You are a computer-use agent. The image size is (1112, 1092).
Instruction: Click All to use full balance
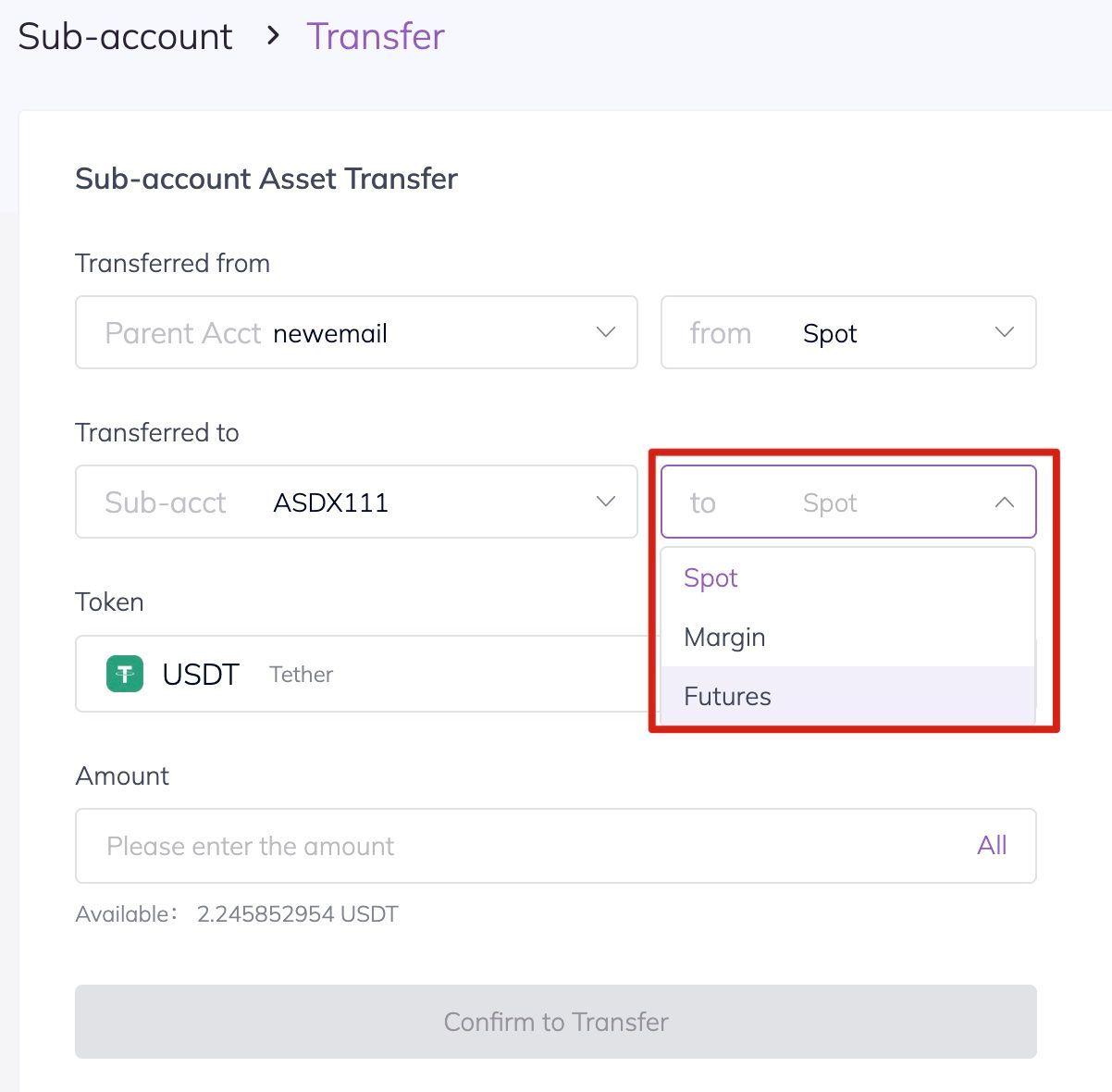tap(992, 845)
